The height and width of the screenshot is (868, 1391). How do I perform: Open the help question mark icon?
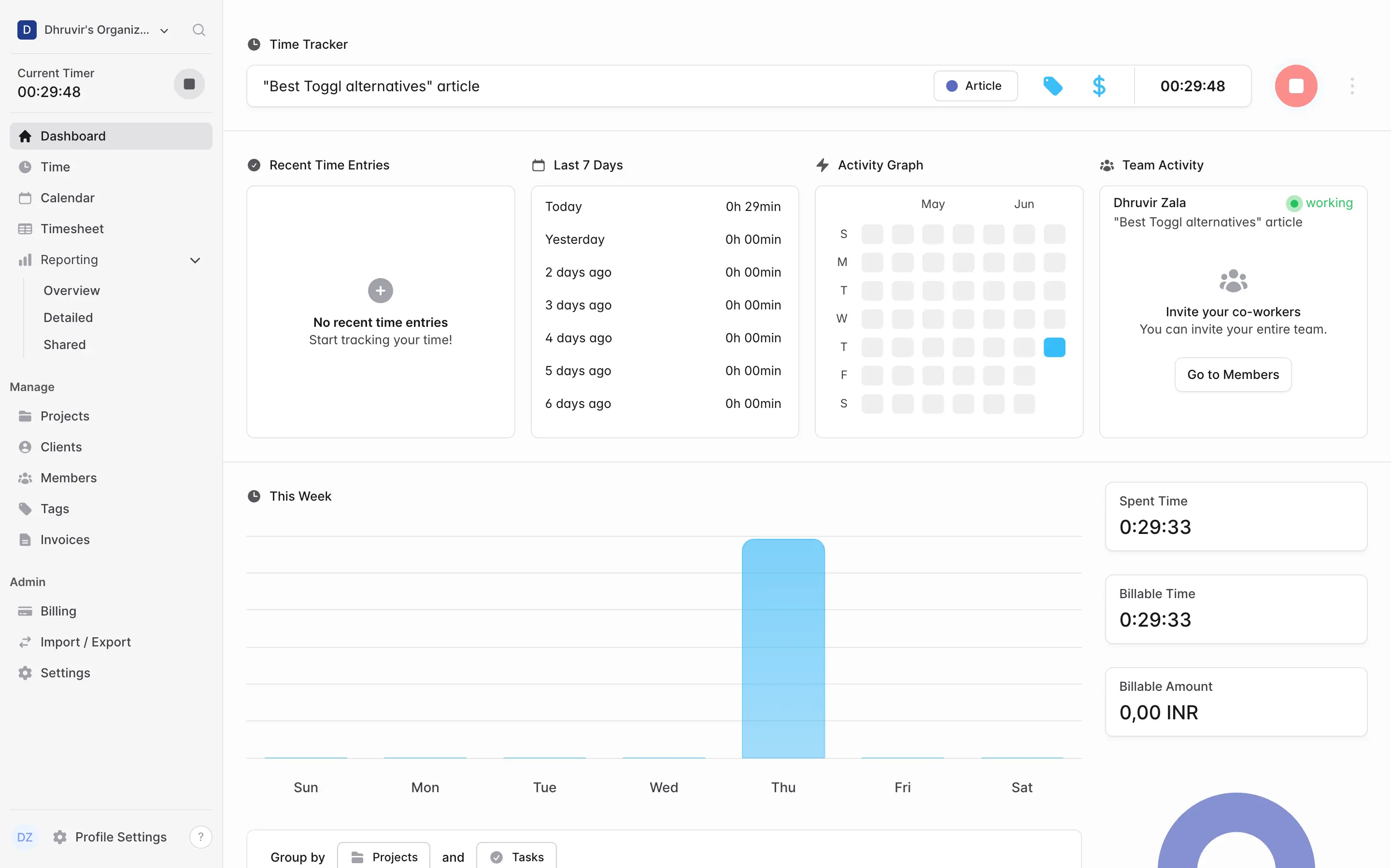click(x=200, y=837)
